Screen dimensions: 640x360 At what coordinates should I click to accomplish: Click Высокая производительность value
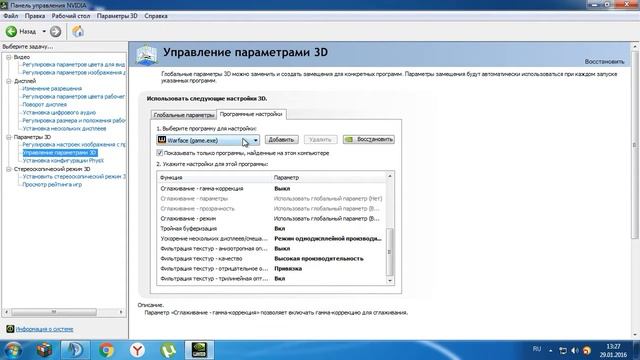pyautogui.click(x=319, y=259)
